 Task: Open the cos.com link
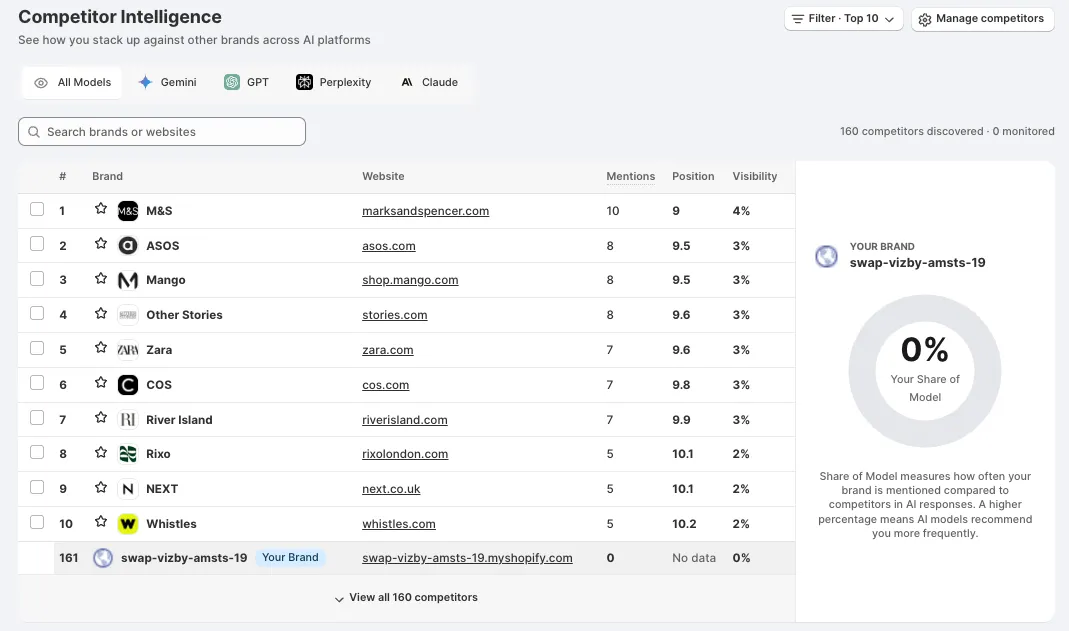386,385
